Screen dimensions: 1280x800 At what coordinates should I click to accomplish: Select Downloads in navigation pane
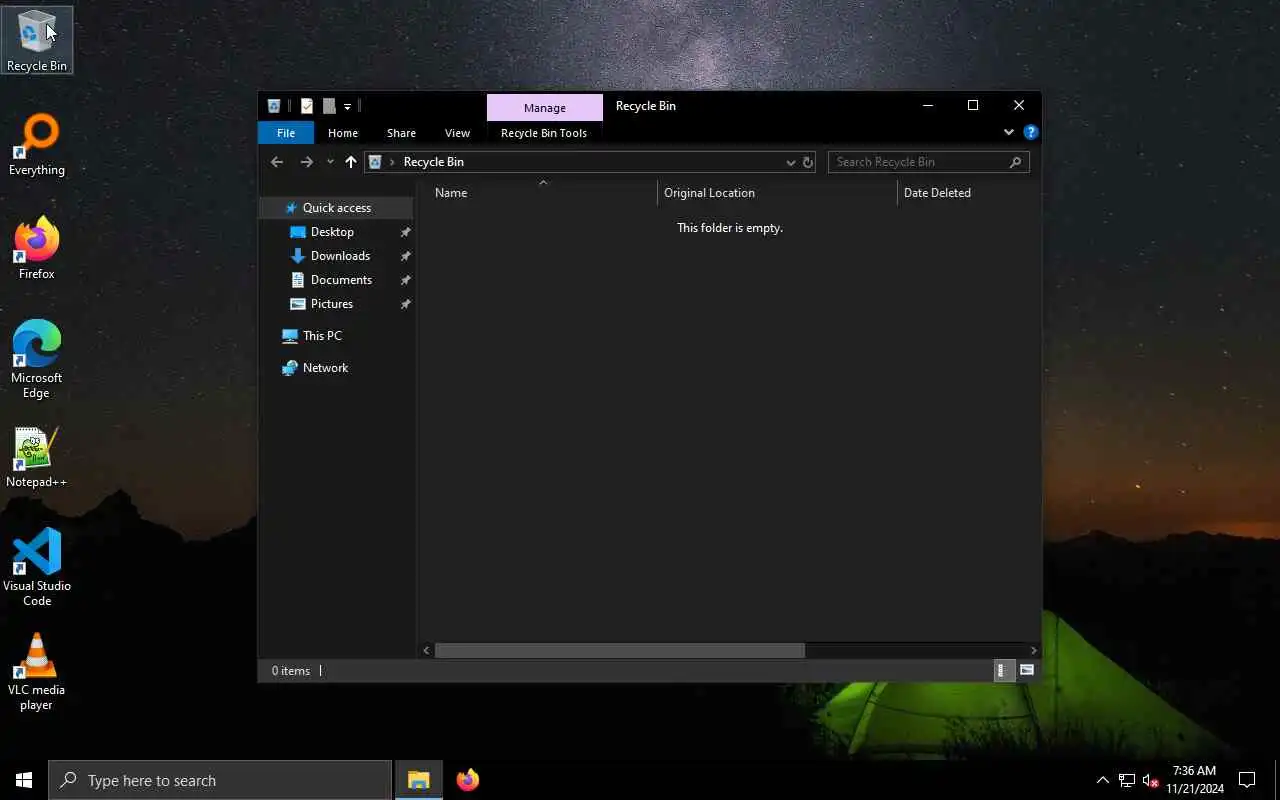click(340, 256)
